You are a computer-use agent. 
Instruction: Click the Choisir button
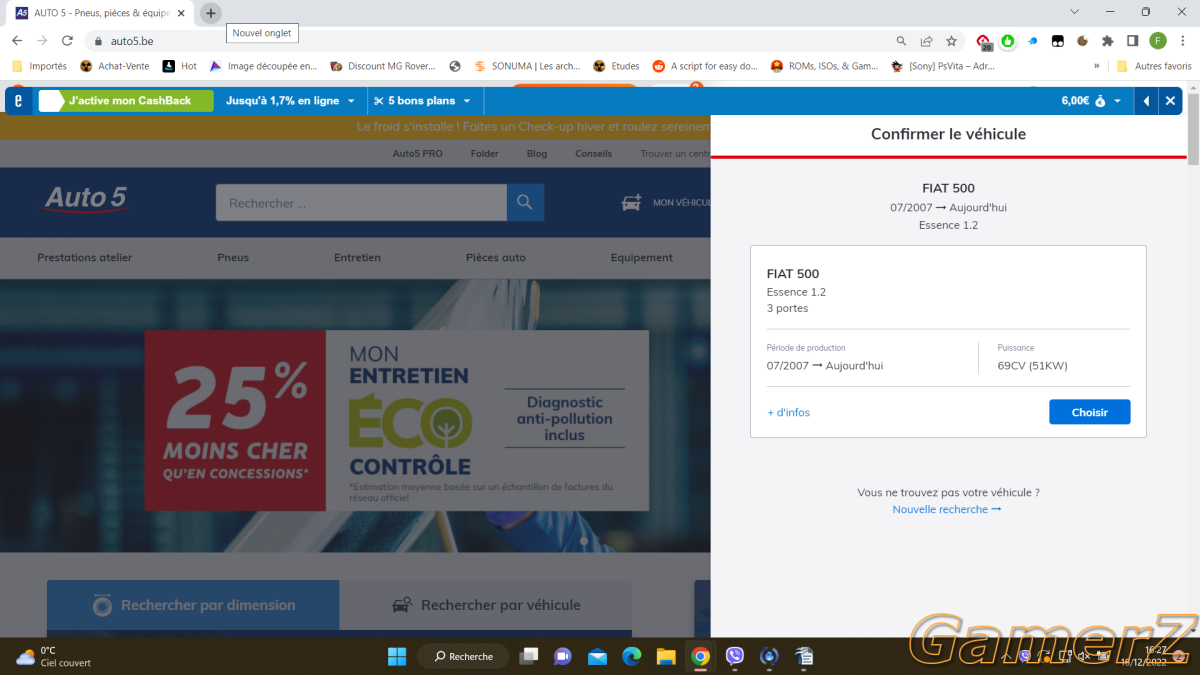click(1090, 412)
